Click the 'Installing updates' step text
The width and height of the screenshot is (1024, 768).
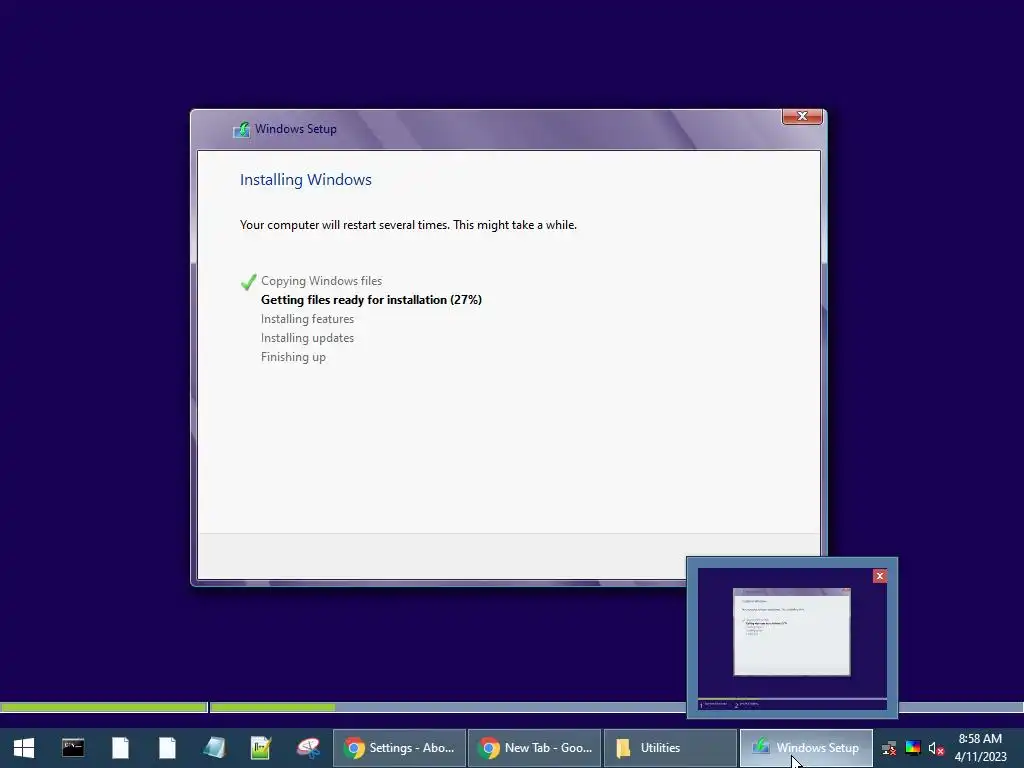[307, 338]
